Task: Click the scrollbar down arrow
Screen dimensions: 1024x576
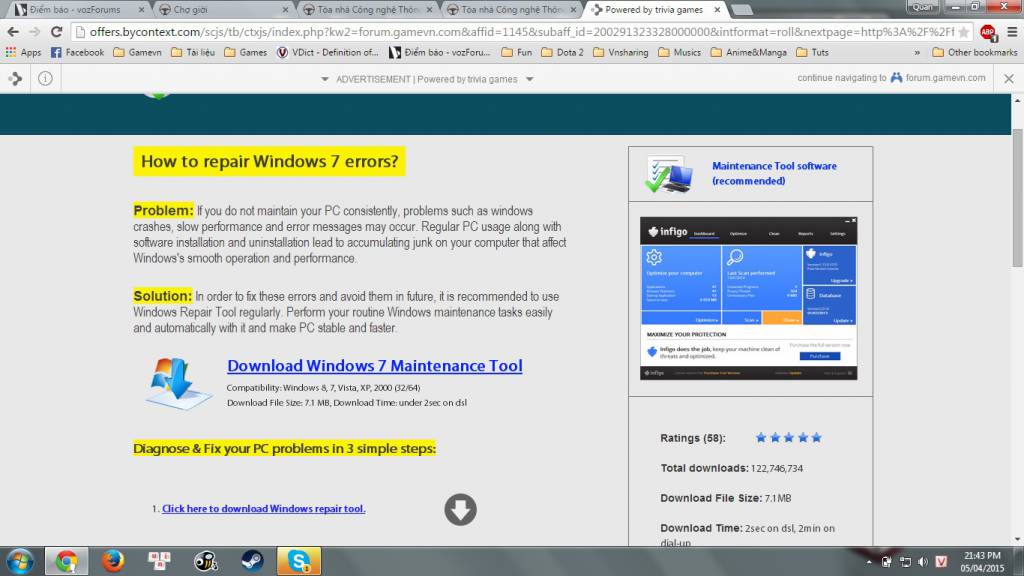Action: tap(1017, 539)
